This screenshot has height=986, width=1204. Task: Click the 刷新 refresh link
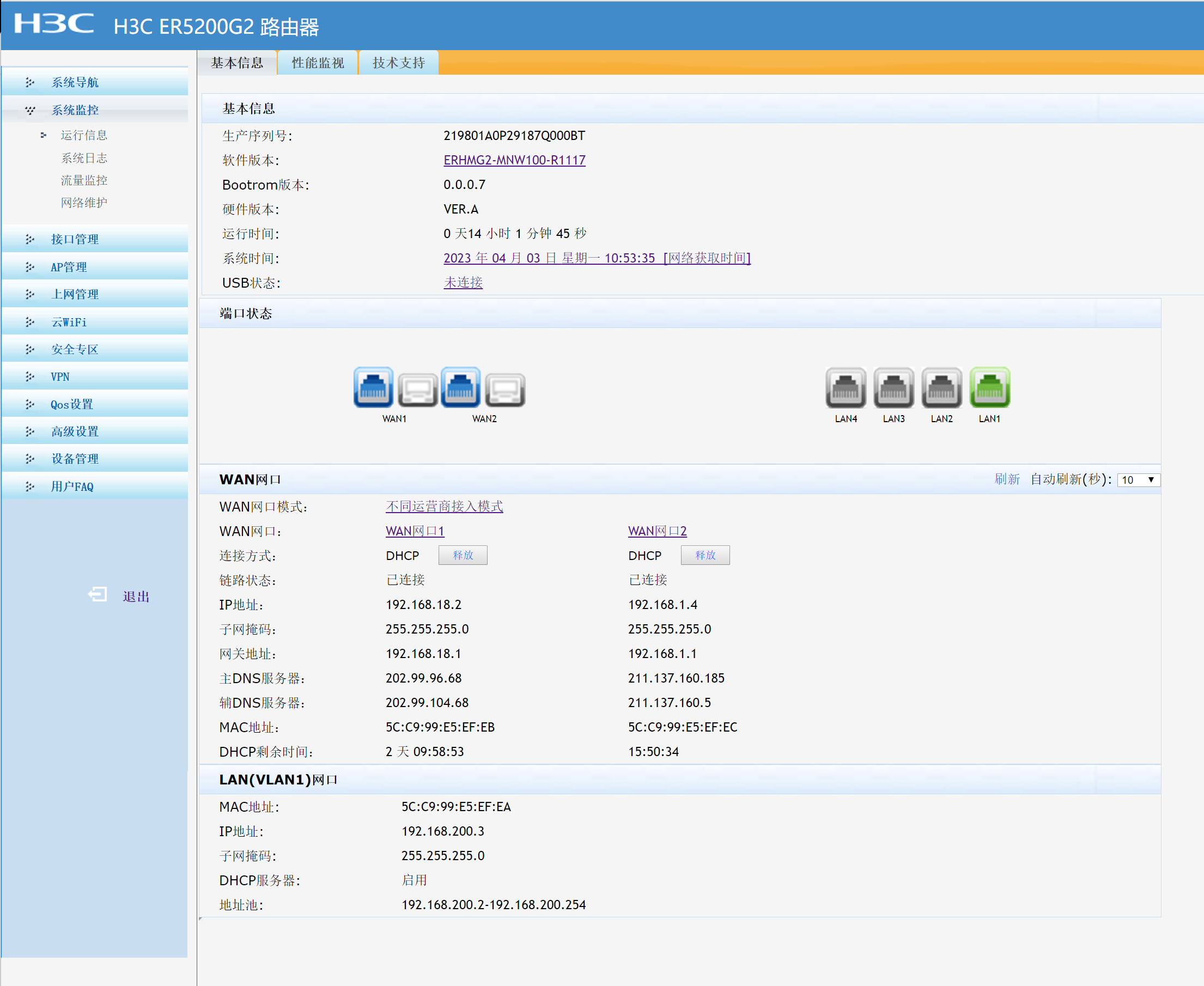pos(1006,479)
